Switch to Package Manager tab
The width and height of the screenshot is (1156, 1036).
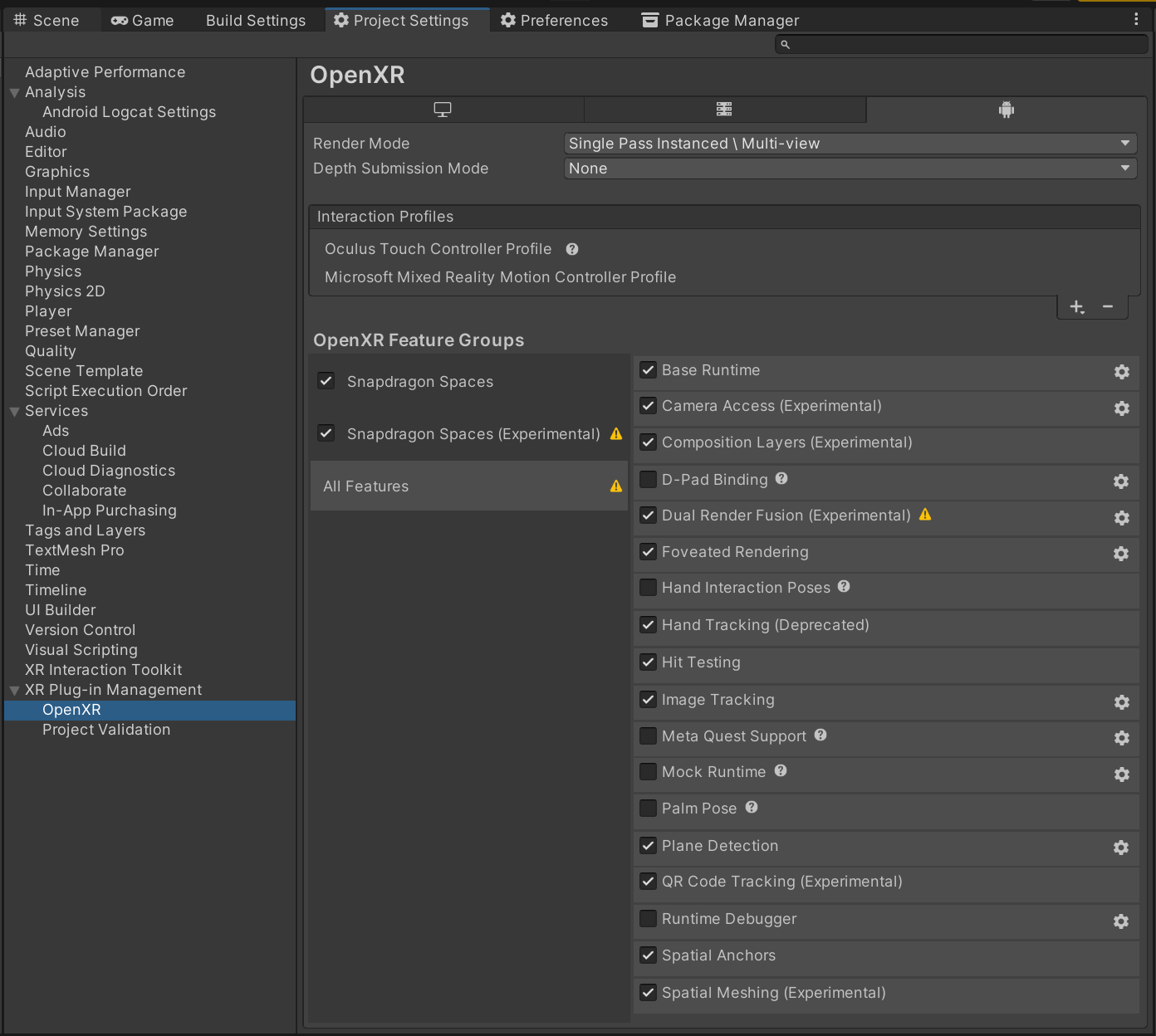[720, 20]
